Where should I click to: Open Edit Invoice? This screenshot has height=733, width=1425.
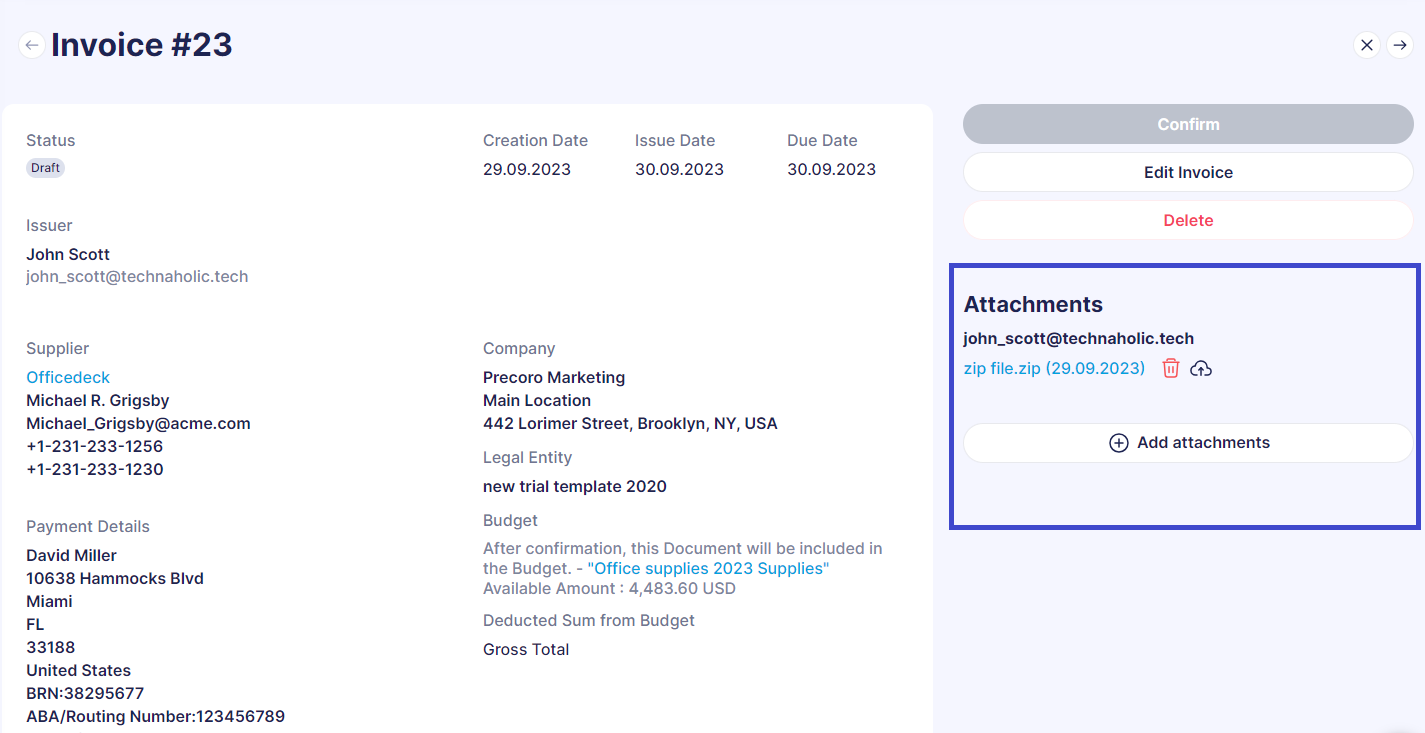pyautogui.click(x=1188, y=172)
